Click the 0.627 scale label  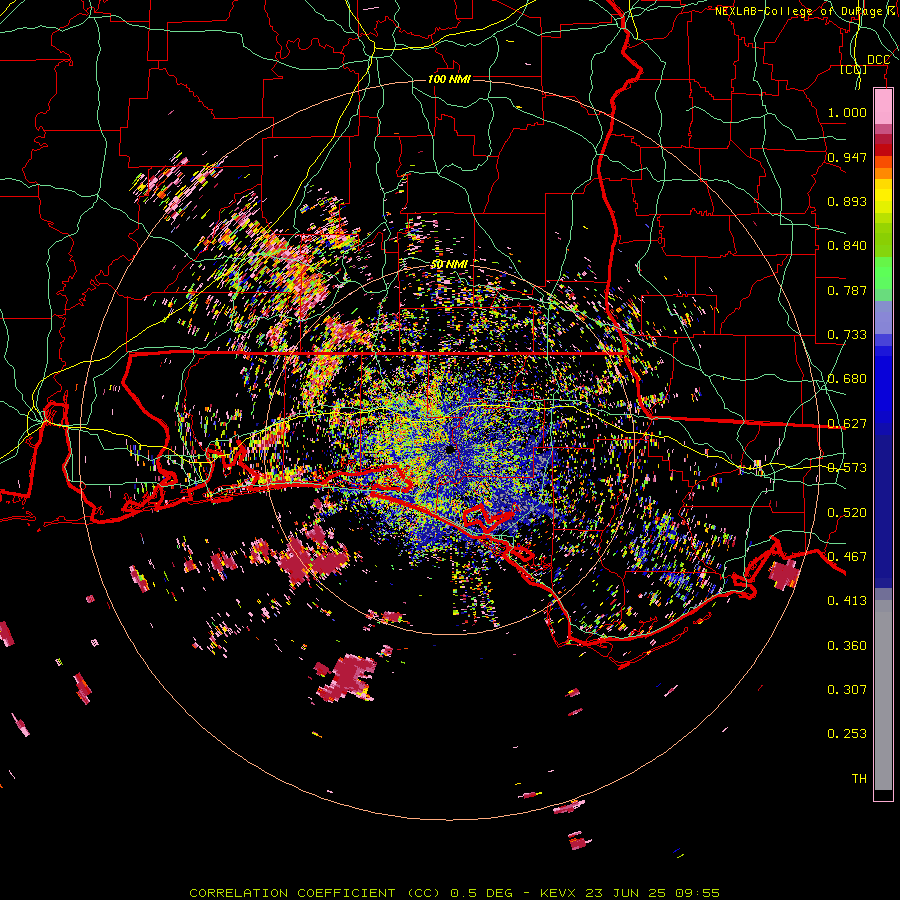coord(847,424)
